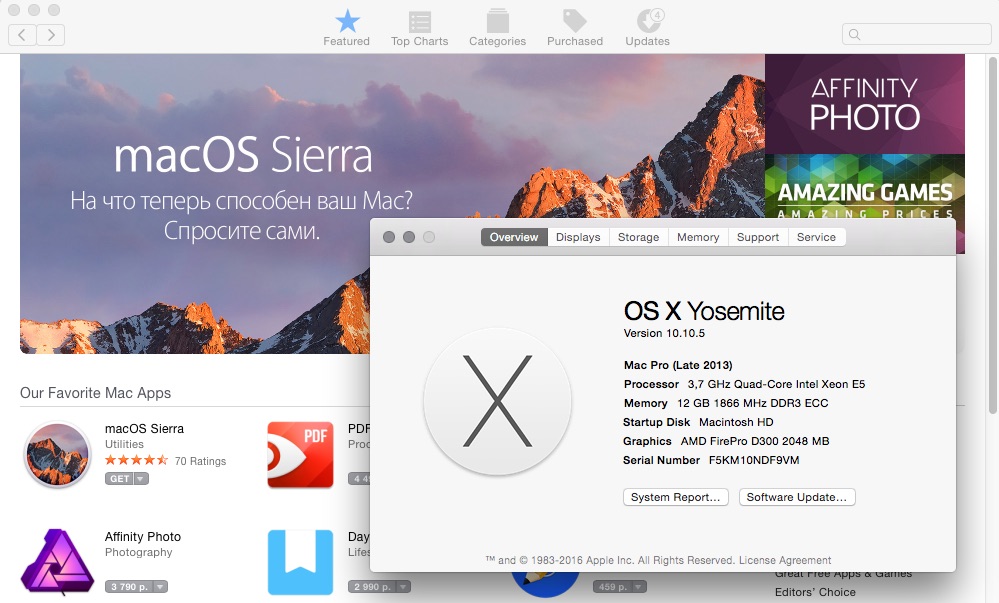Screen dimensions: 999x603
Task: Switch to the Support tab
Action: pyautogui.click(x=758, y=237)
